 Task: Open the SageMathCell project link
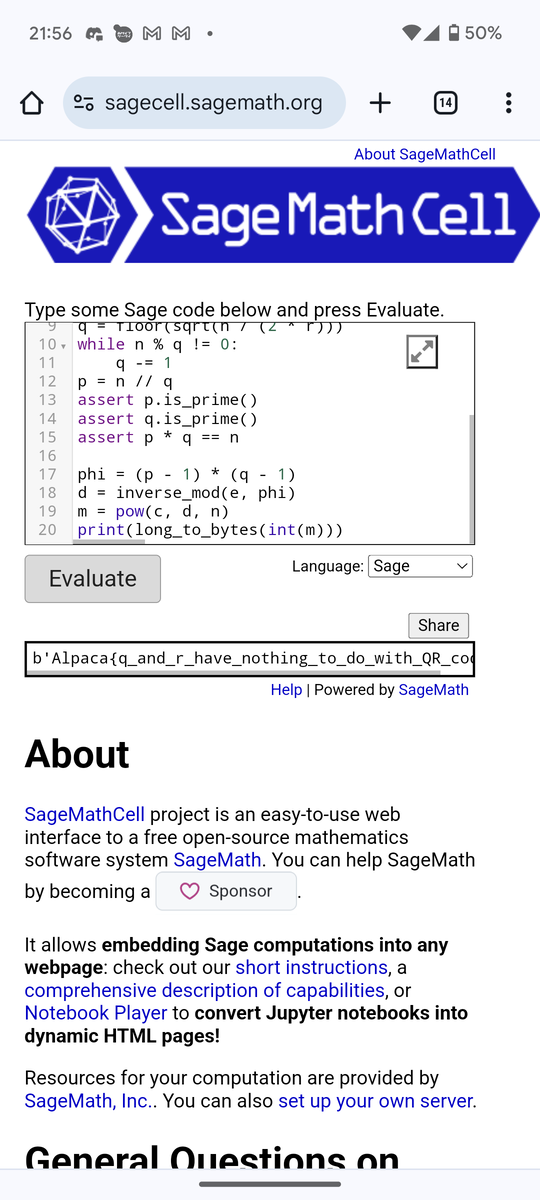[84, 814]
